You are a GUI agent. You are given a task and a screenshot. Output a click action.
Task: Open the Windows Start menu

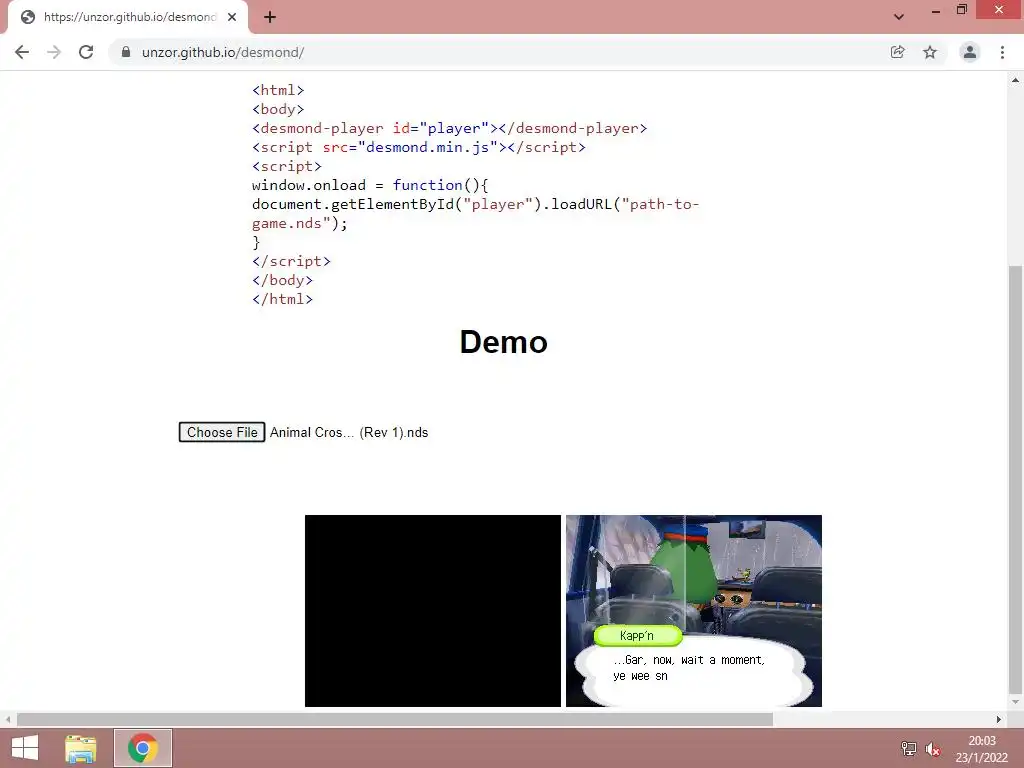click(x=25, y=748)
